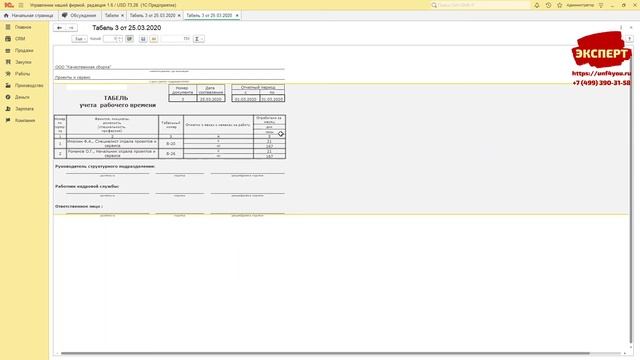Close the active Табель 3 tab
This screenshot has height=360, width=640.
(x=237, y=16)
